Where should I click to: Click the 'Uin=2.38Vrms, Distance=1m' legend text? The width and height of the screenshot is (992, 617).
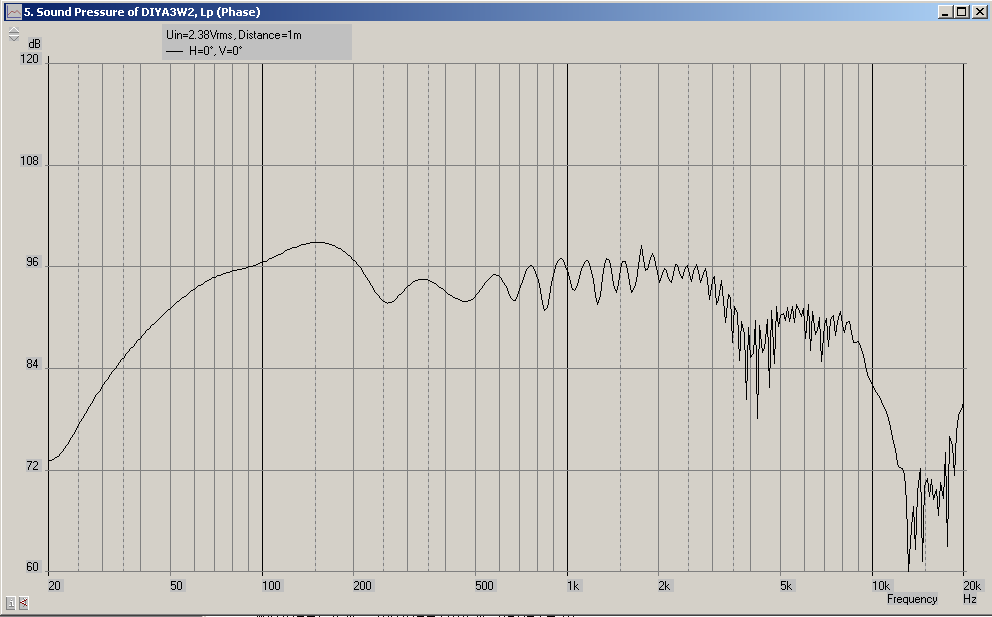233,35
